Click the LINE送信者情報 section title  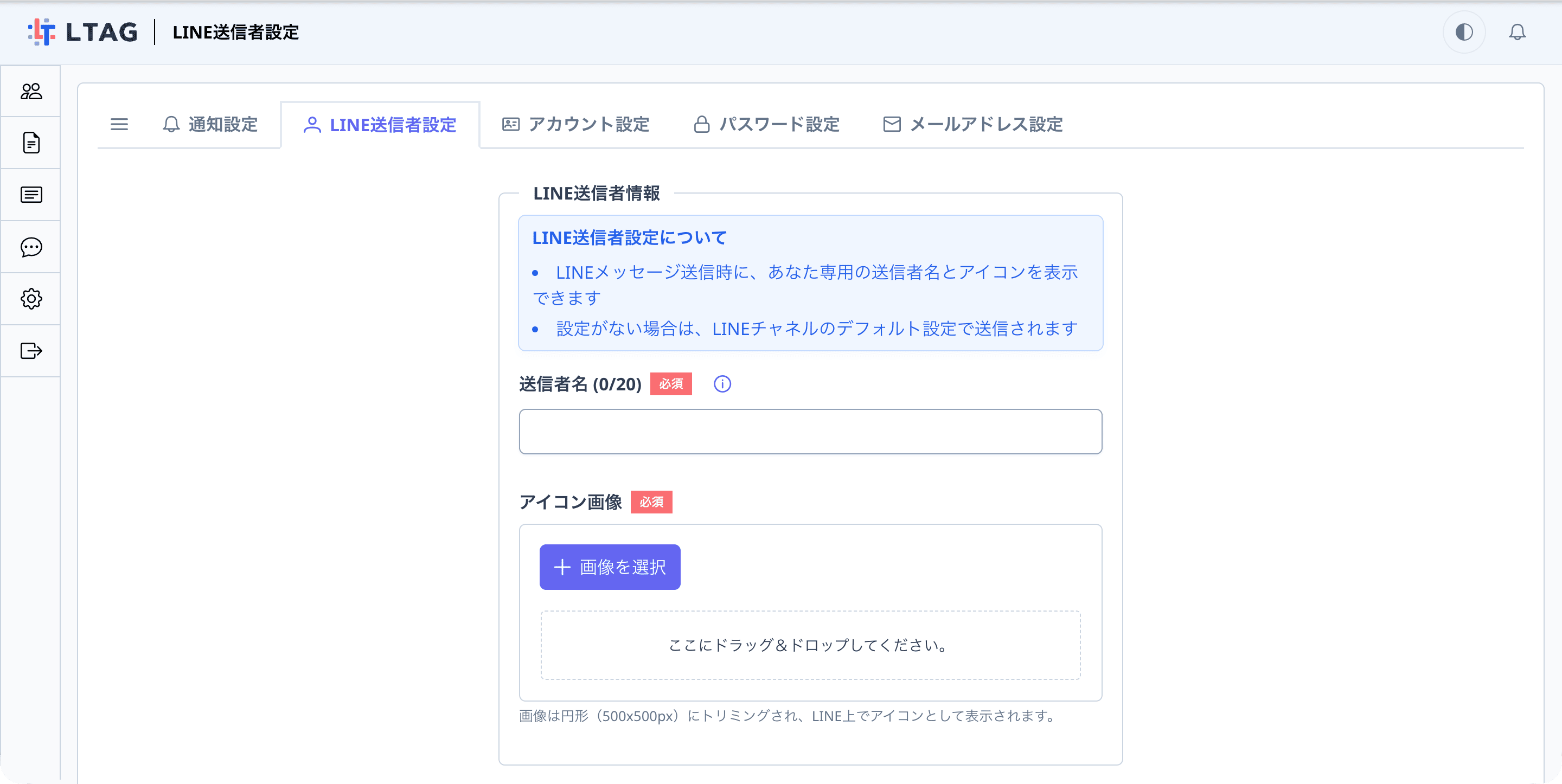click(596, 194)
